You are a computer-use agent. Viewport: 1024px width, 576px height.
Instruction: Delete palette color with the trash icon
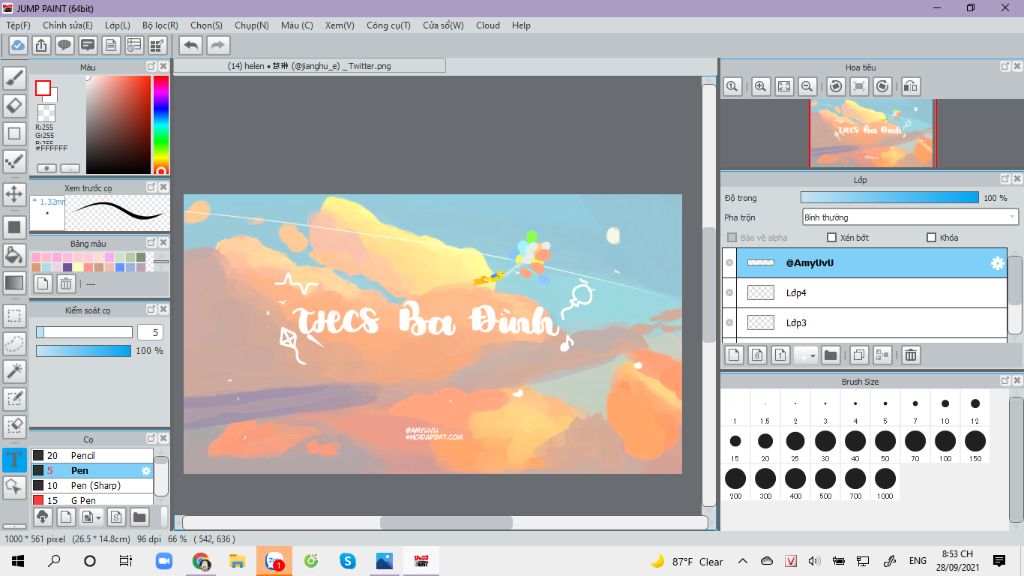click(x=65, y=283)
